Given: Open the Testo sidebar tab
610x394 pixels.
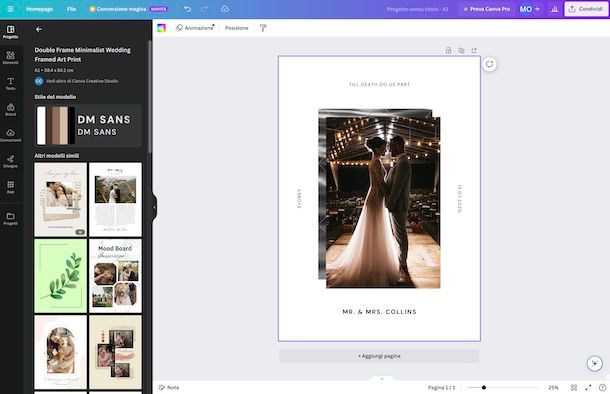Looking at the screenshot, I should pyautogui.click(x=11, y=83).
